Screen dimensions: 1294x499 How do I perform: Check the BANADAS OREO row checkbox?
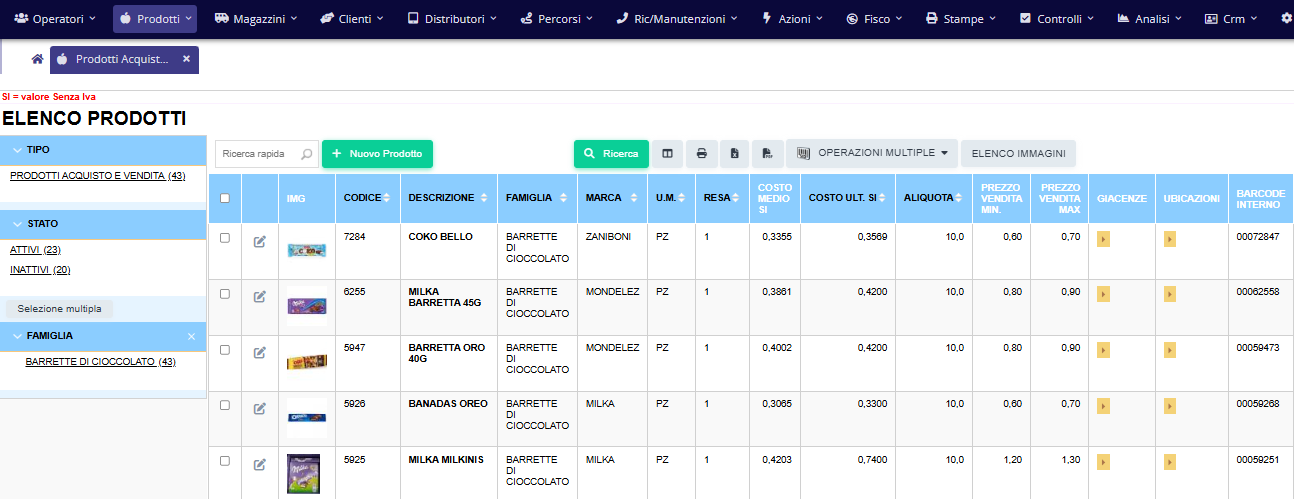tap(225, 406)
